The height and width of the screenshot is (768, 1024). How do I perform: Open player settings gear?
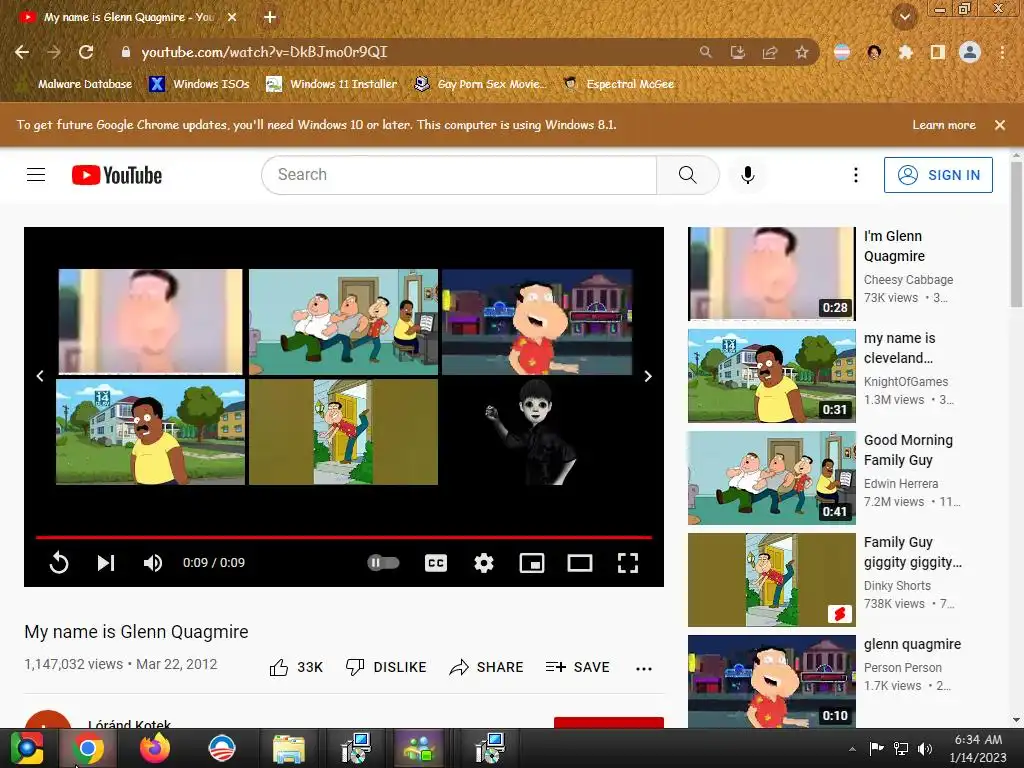[484, 563]
